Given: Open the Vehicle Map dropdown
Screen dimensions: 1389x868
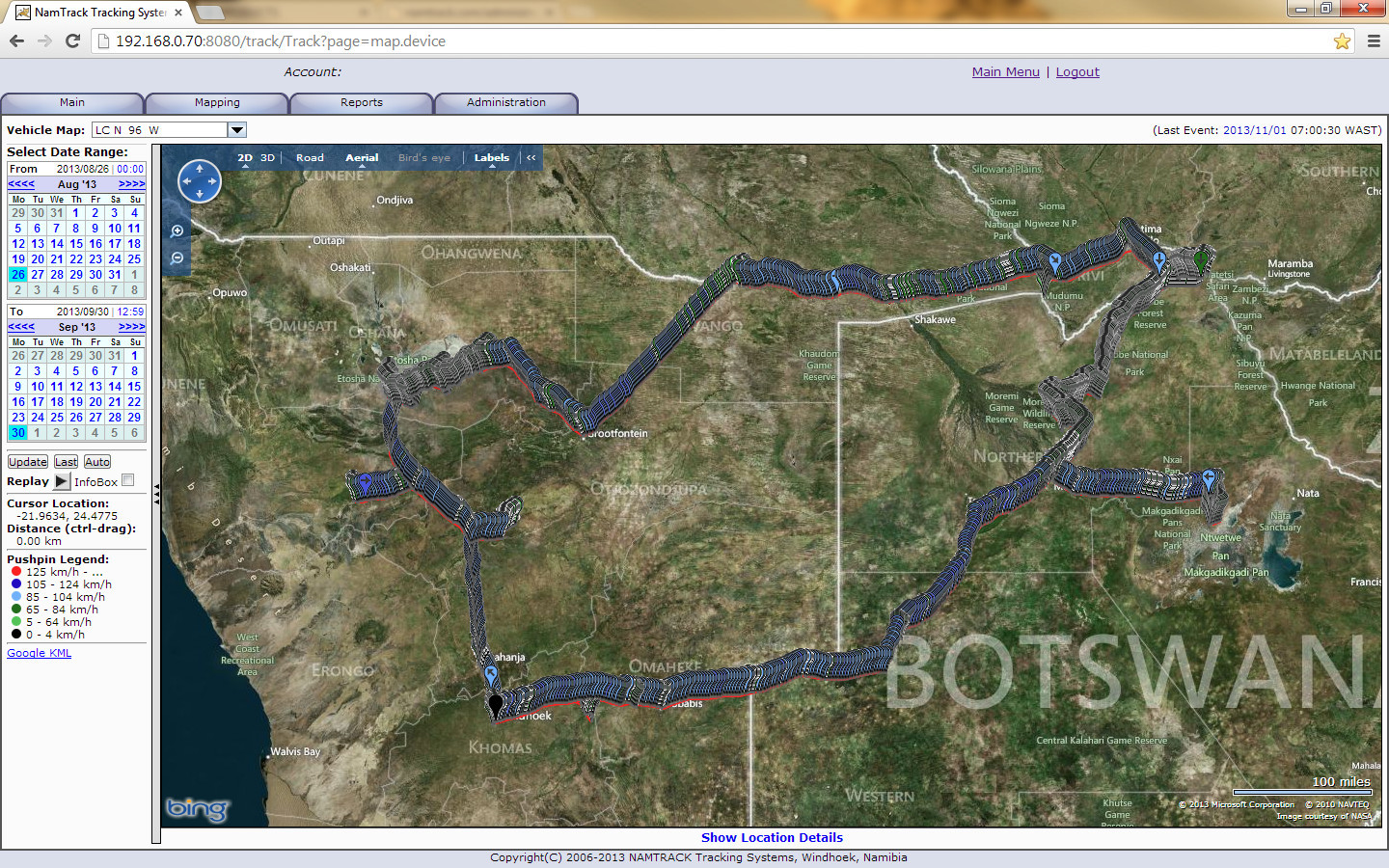Looking at the screenshot, I should point(237,130).
